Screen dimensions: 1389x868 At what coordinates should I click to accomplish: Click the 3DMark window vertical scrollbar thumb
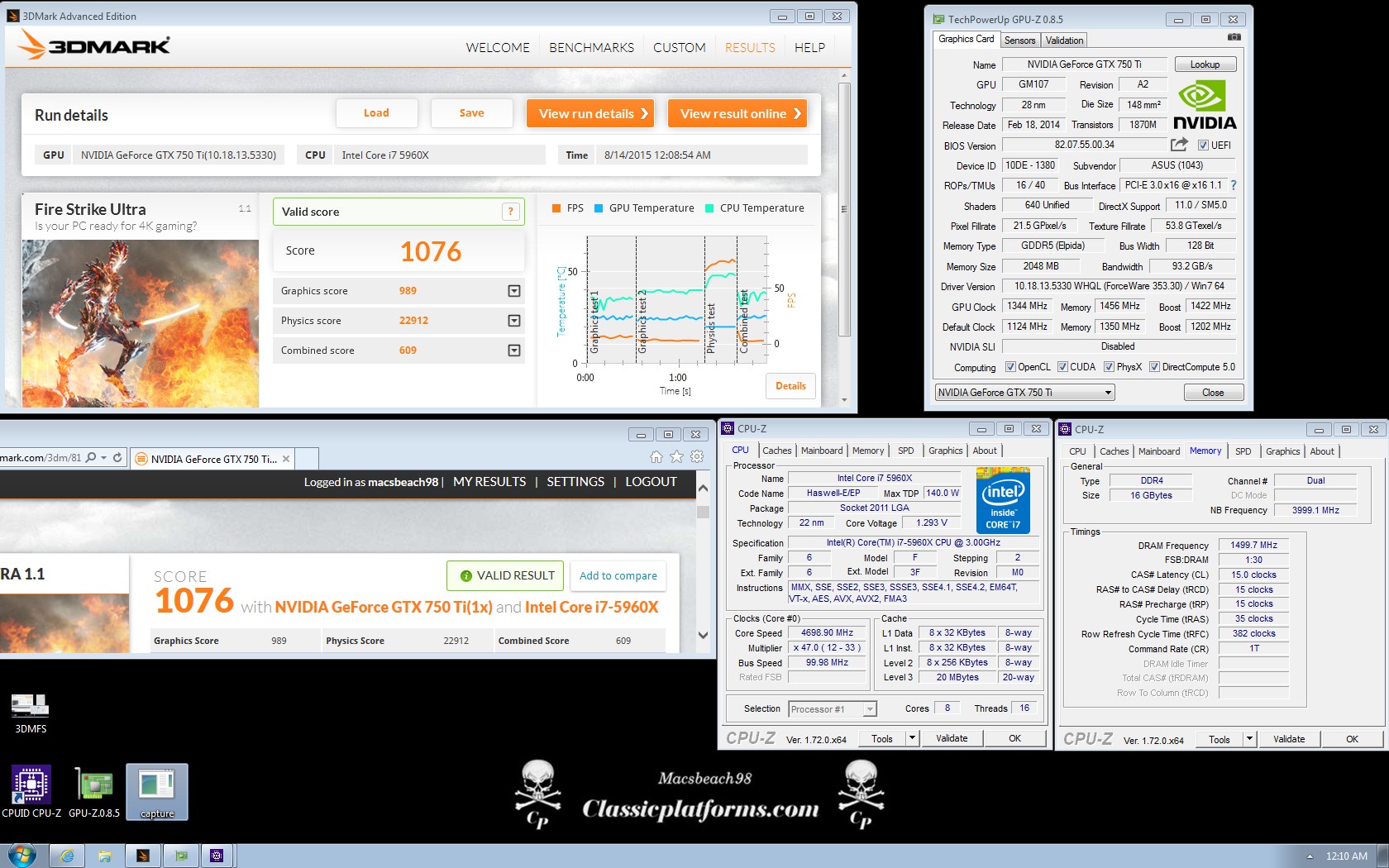(x=844, y=210)
